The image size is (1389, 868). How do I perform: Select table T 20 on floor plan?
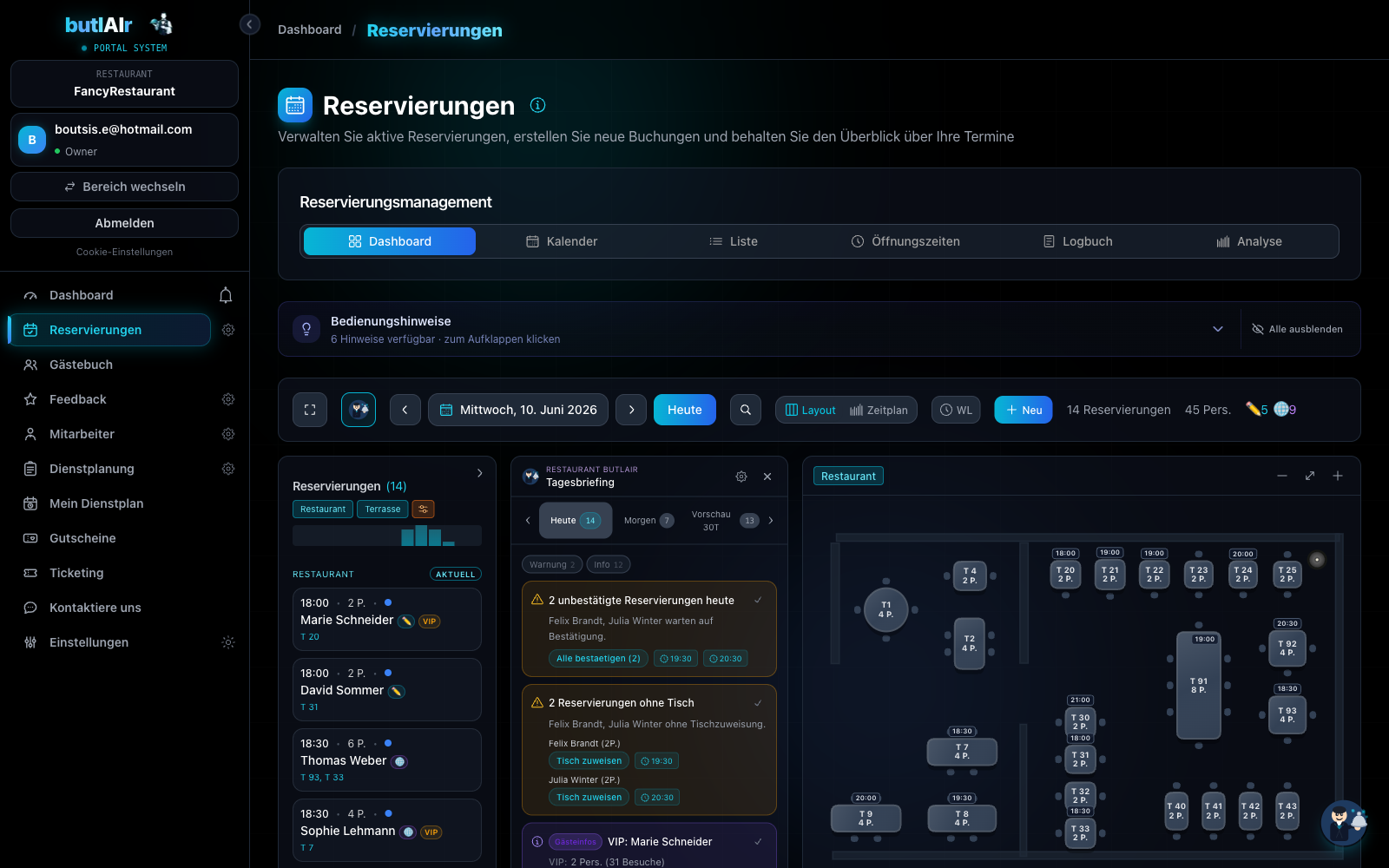click(1065, 575)
